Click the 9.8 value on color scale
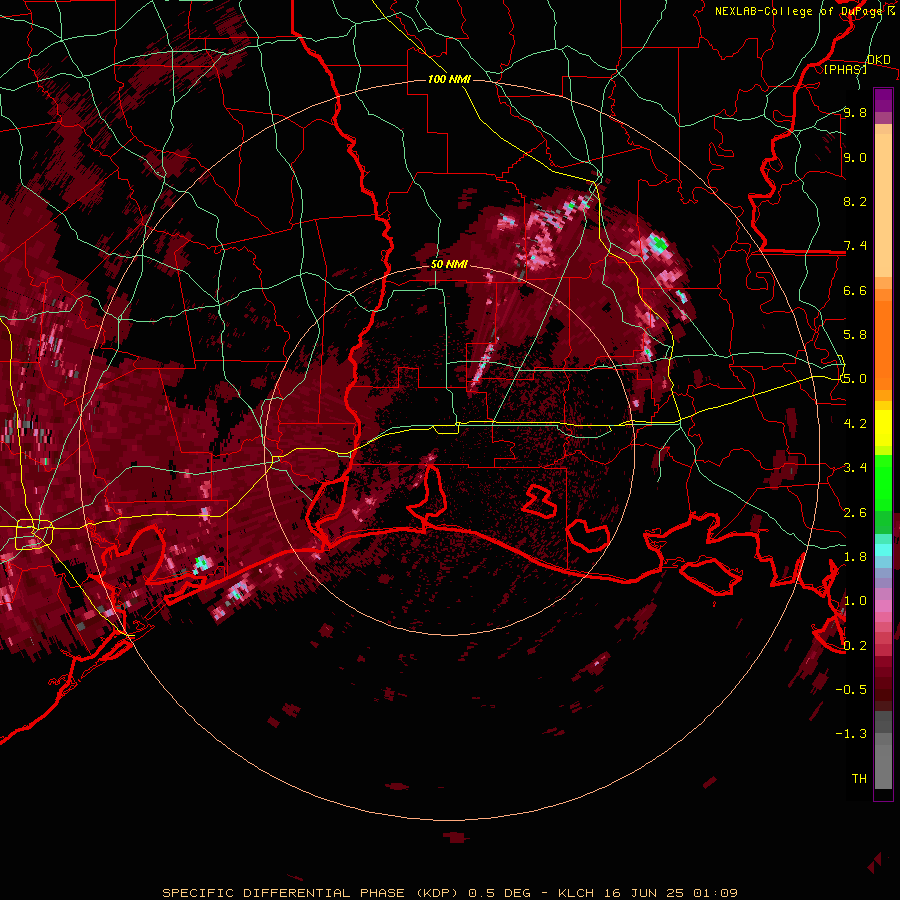900x900 pixels. pos(855,112)
